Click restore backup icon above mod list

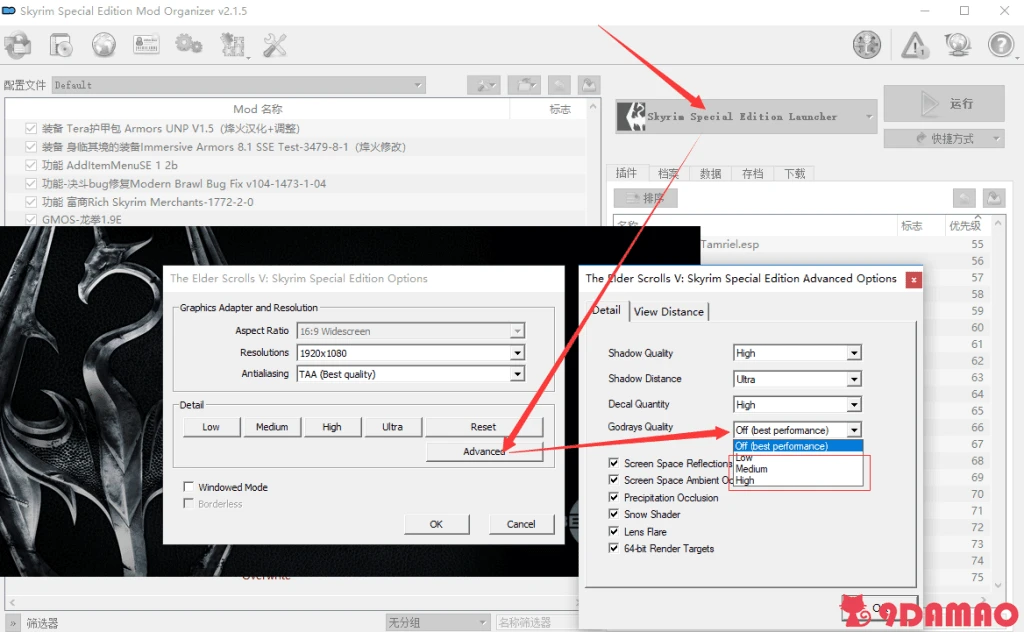click(x=559, y=85)
